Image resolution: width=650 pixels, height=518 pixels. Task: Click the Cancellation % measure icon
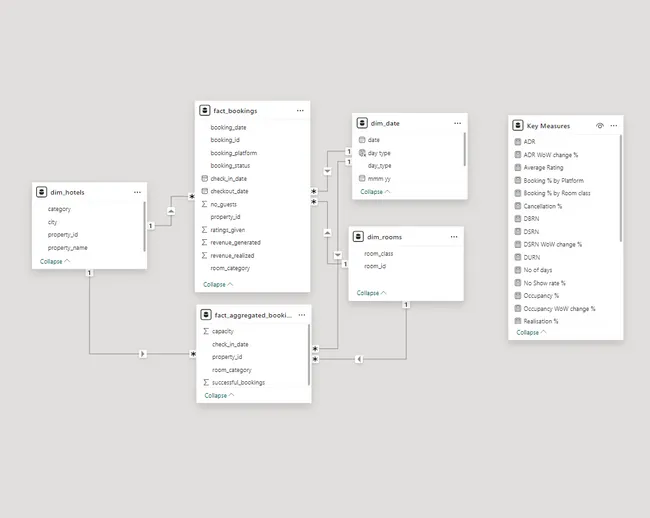click(518, 206)
